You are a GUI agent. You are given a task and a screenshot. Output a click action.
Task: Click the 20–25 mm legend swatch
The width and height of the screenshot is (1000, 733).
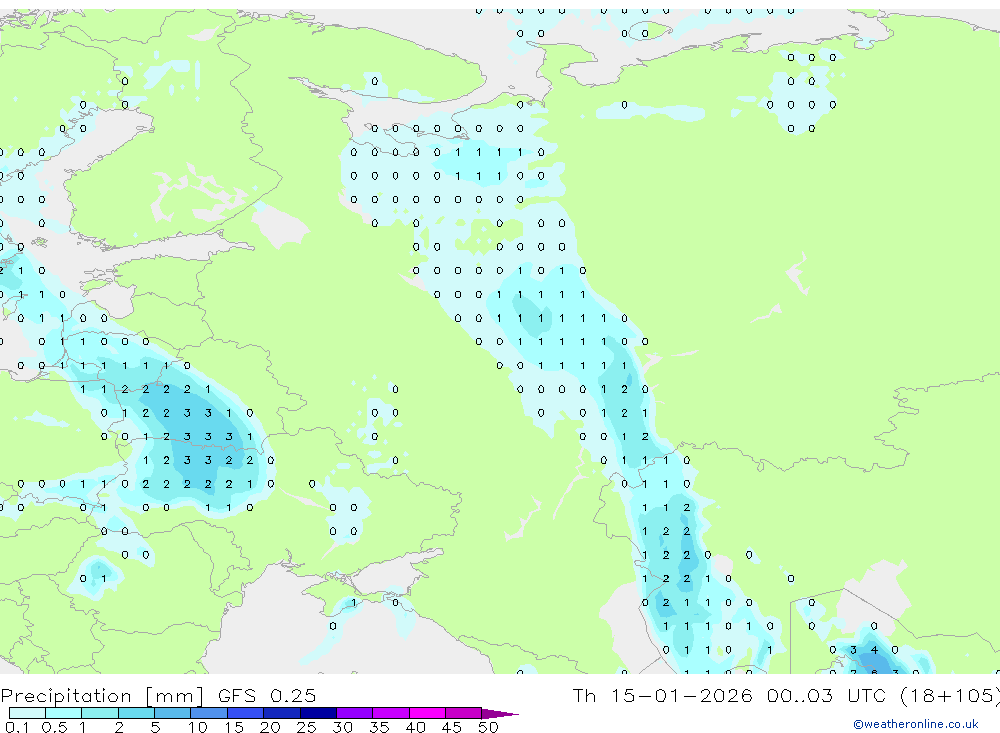point(282,713)
